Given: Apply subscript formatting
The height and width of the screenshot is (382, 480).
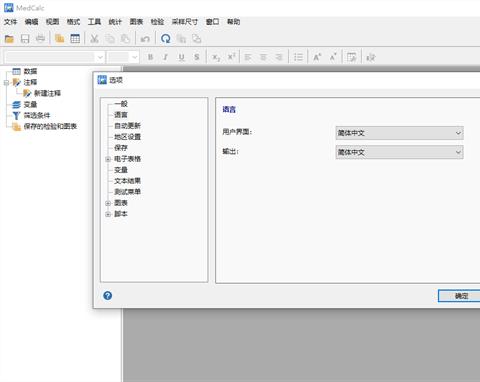Looking at the screenshot, I should point(216,57).
